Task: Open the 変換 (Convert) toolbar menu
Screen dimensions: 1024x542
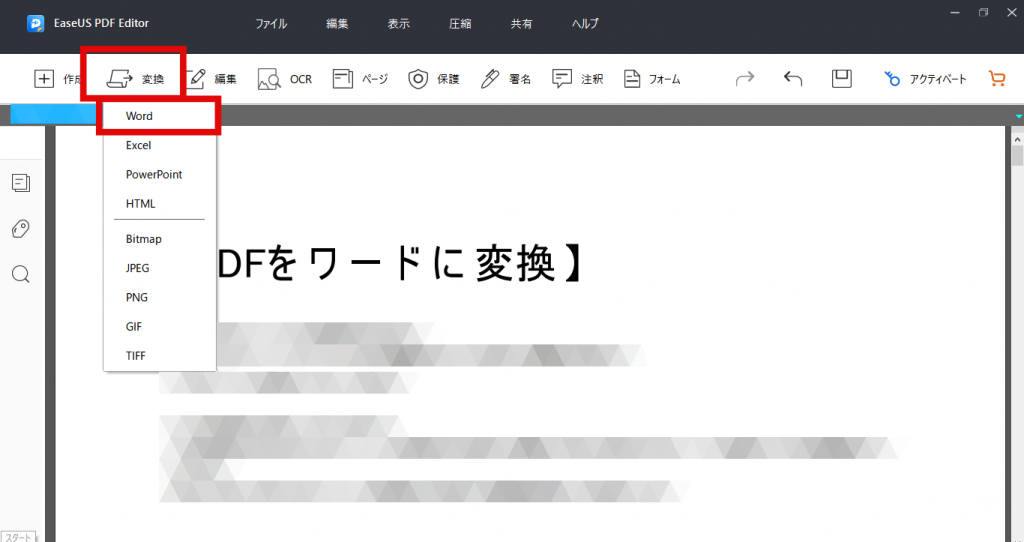Action: coord(135,79)
